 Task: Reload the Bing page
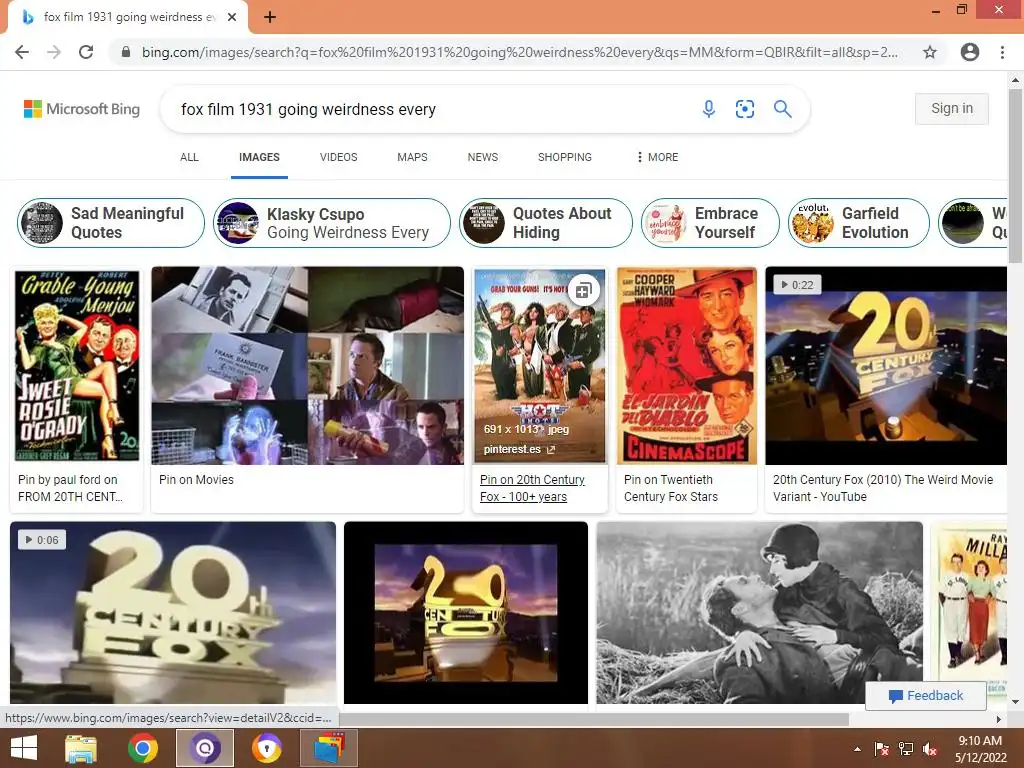(86, 52)
